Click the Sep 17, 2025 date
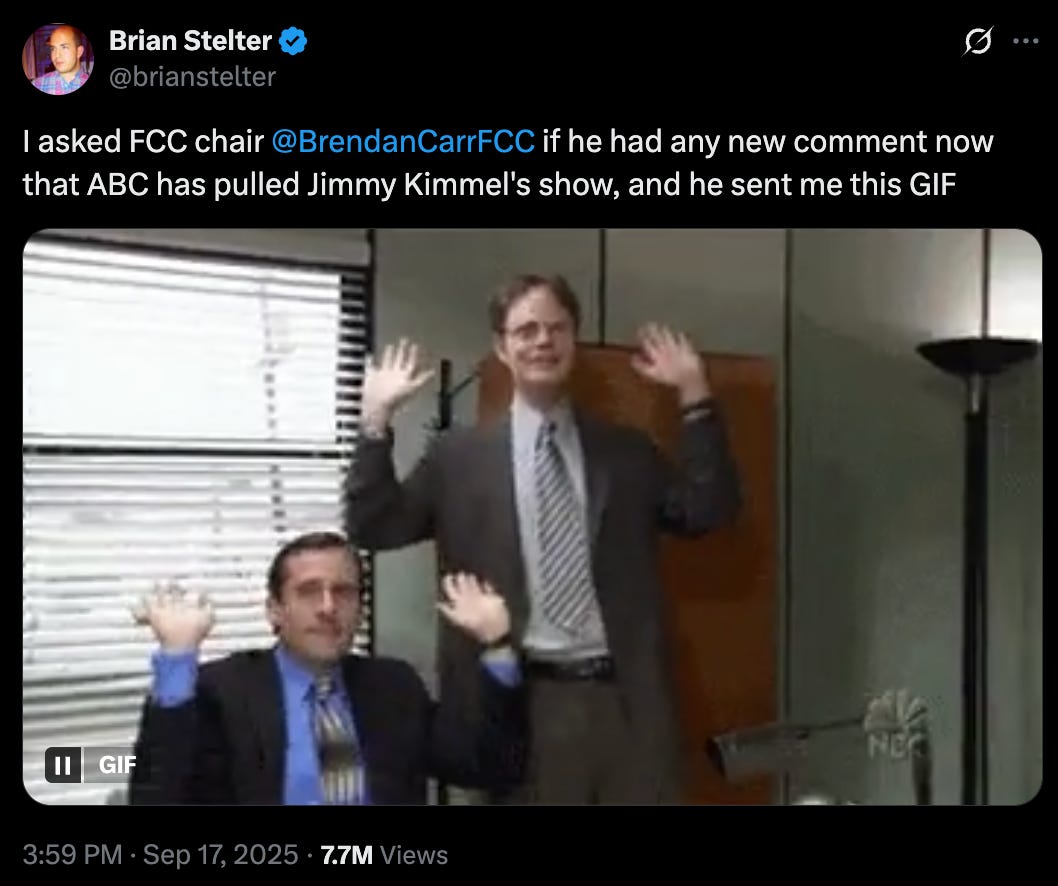1058x886 pixels. pyautogui.click(x=220, y=855)
